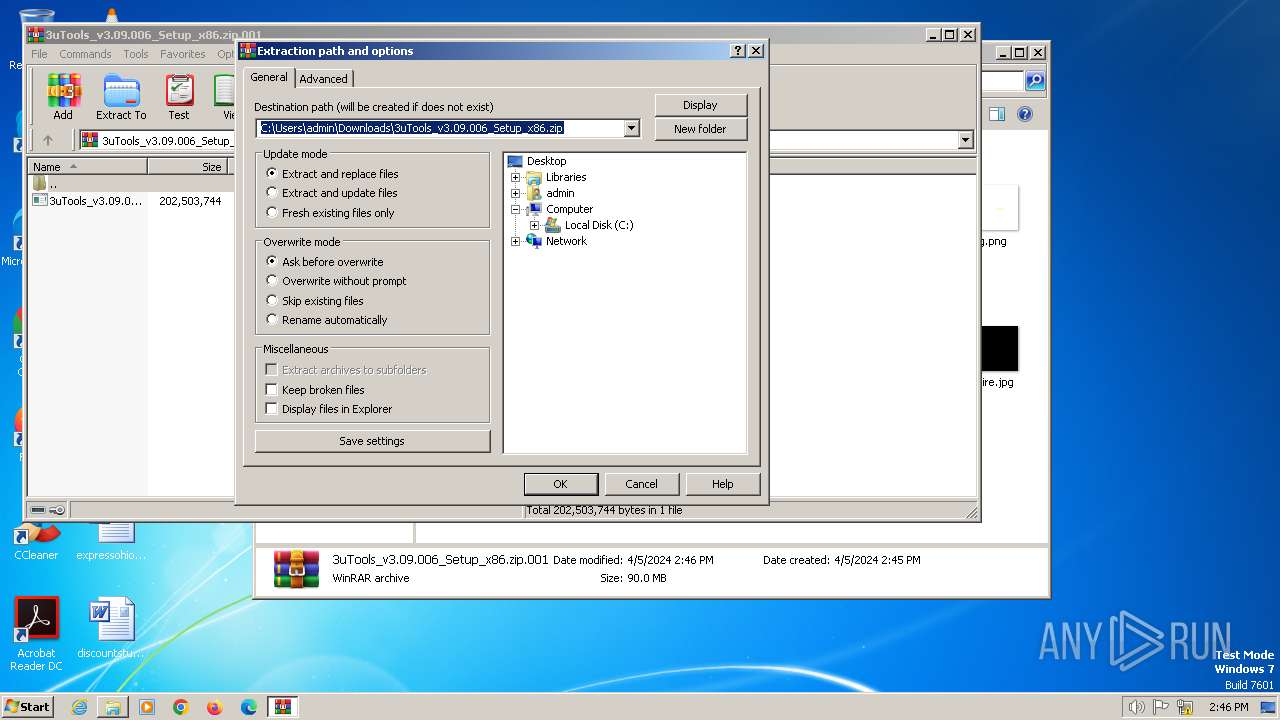Open WinRAR address bar dropdown arrow
This screenshot has width=1280, height=720.
pos(965,140)
